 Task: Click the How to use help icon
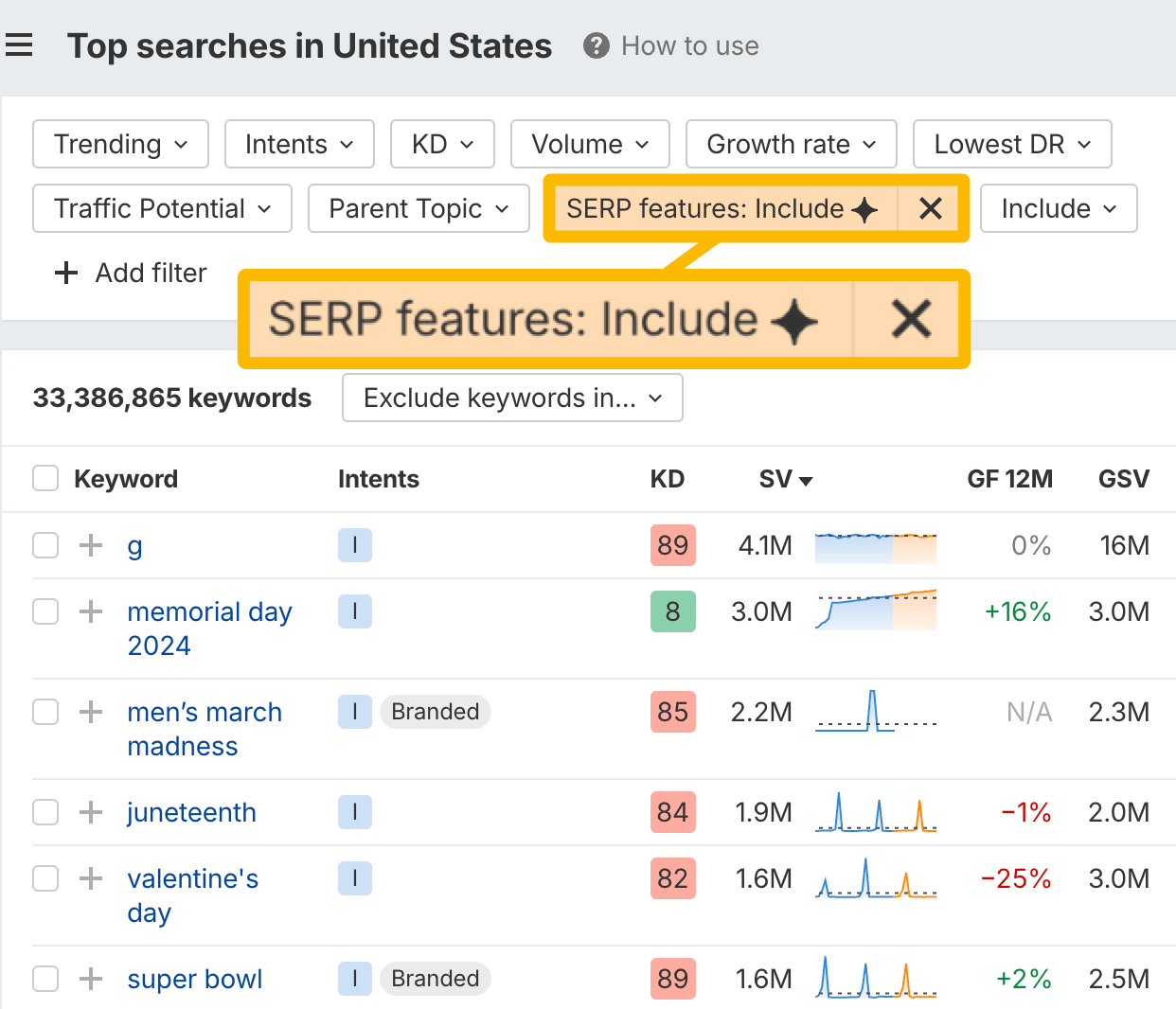596,45
